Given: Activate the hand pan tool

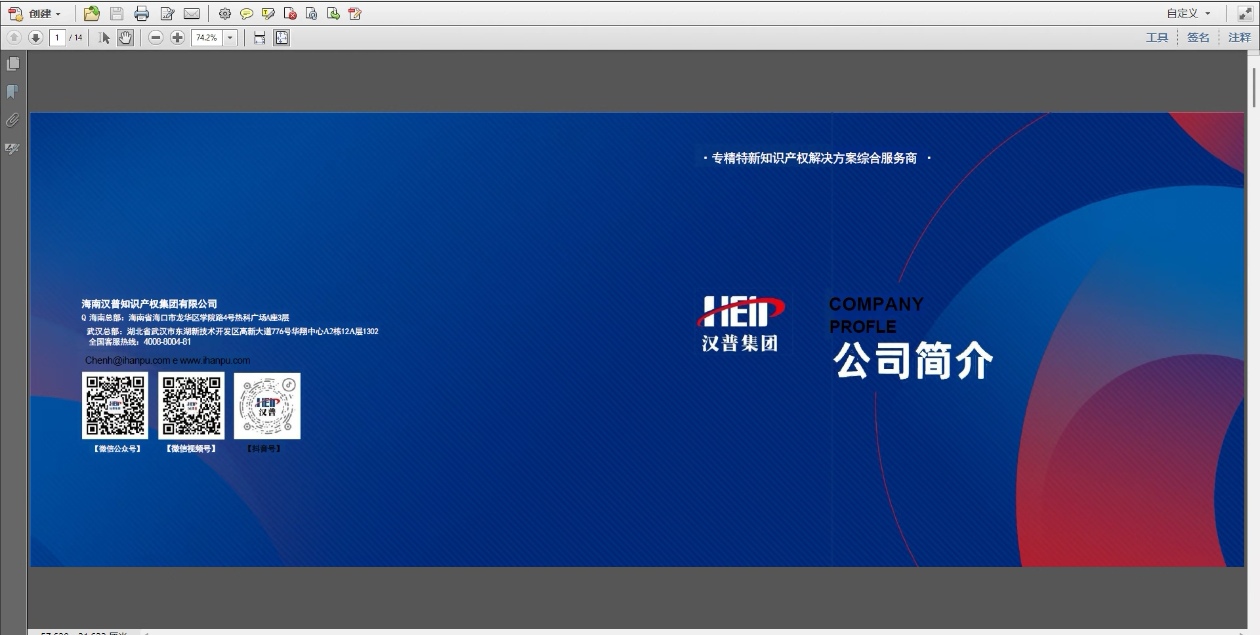Looking at the screenshot, I should [125, 37].
